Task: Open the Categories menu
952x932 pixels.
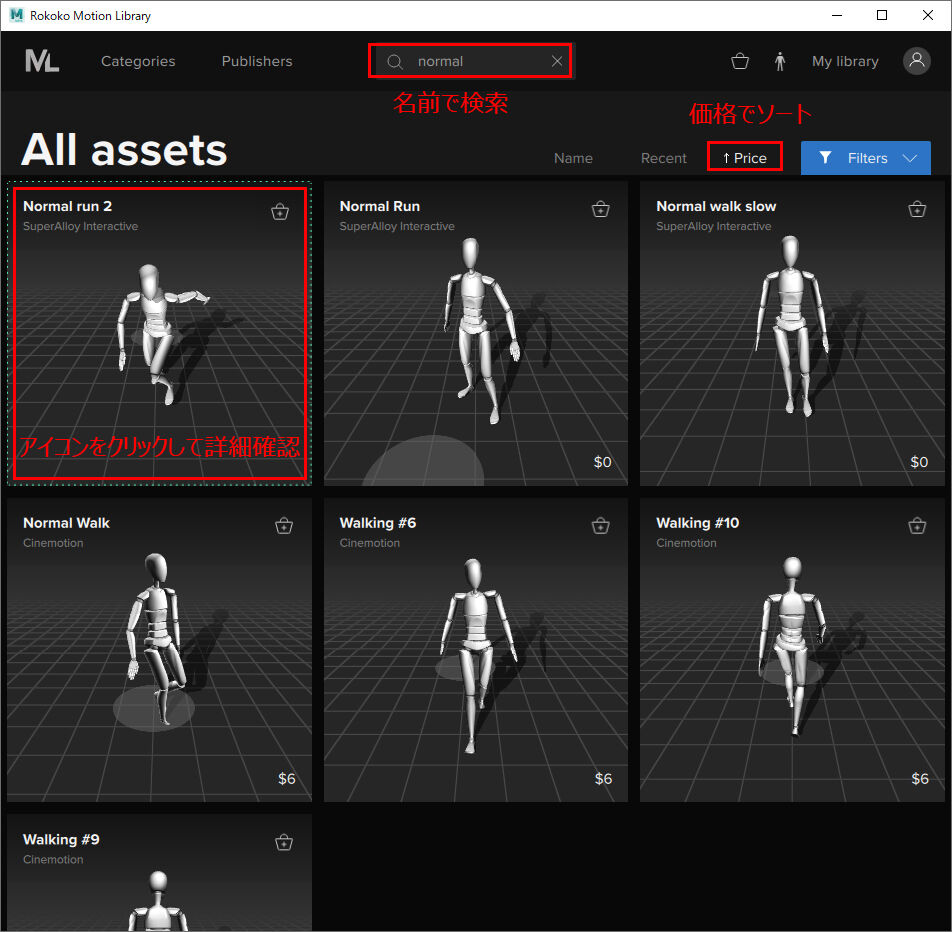Action: click(x=137, y=61)
